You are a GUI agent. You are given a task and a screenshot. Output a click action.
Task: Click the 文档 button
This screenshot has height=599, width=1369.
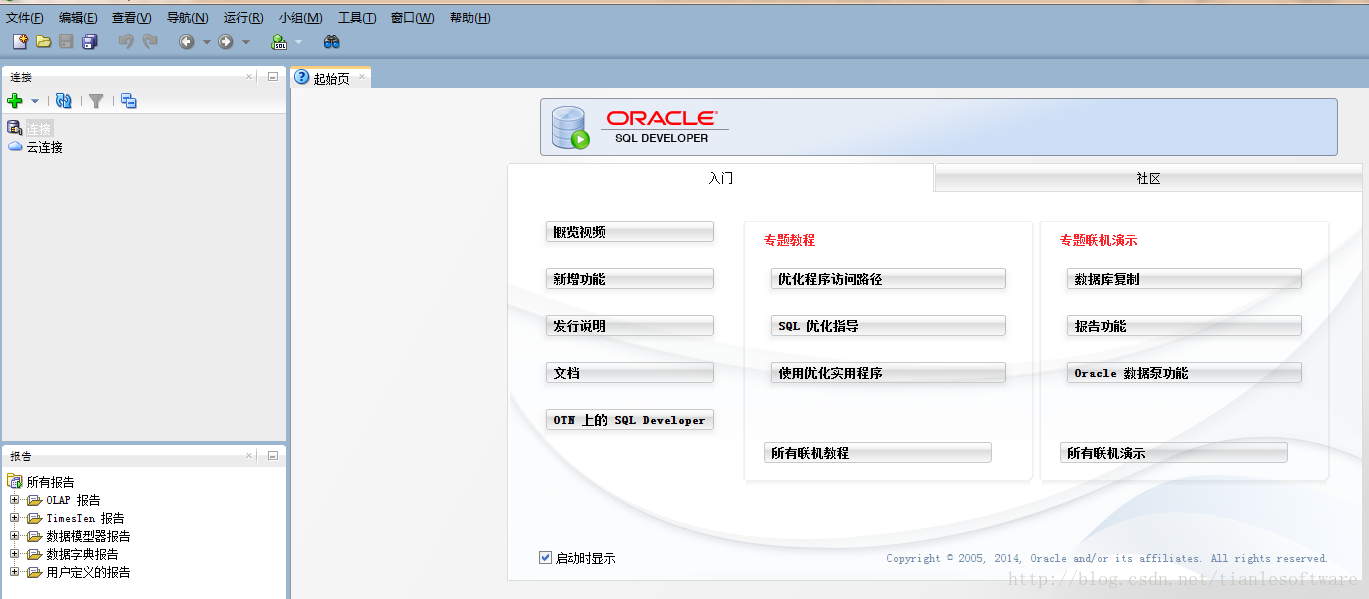pyautogui.click(x=630, y=373)
